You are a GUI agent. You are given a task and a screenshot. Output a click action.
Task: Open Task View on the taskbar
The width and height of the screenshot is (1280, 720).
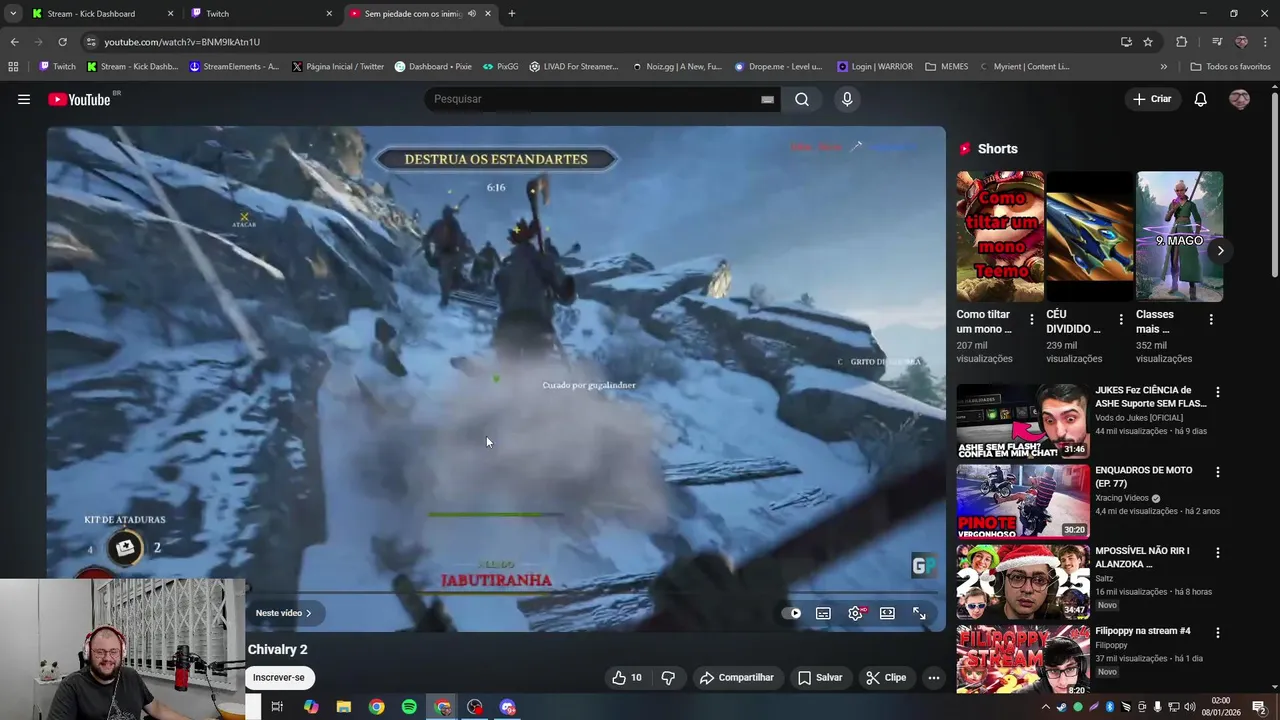point(277,707)
